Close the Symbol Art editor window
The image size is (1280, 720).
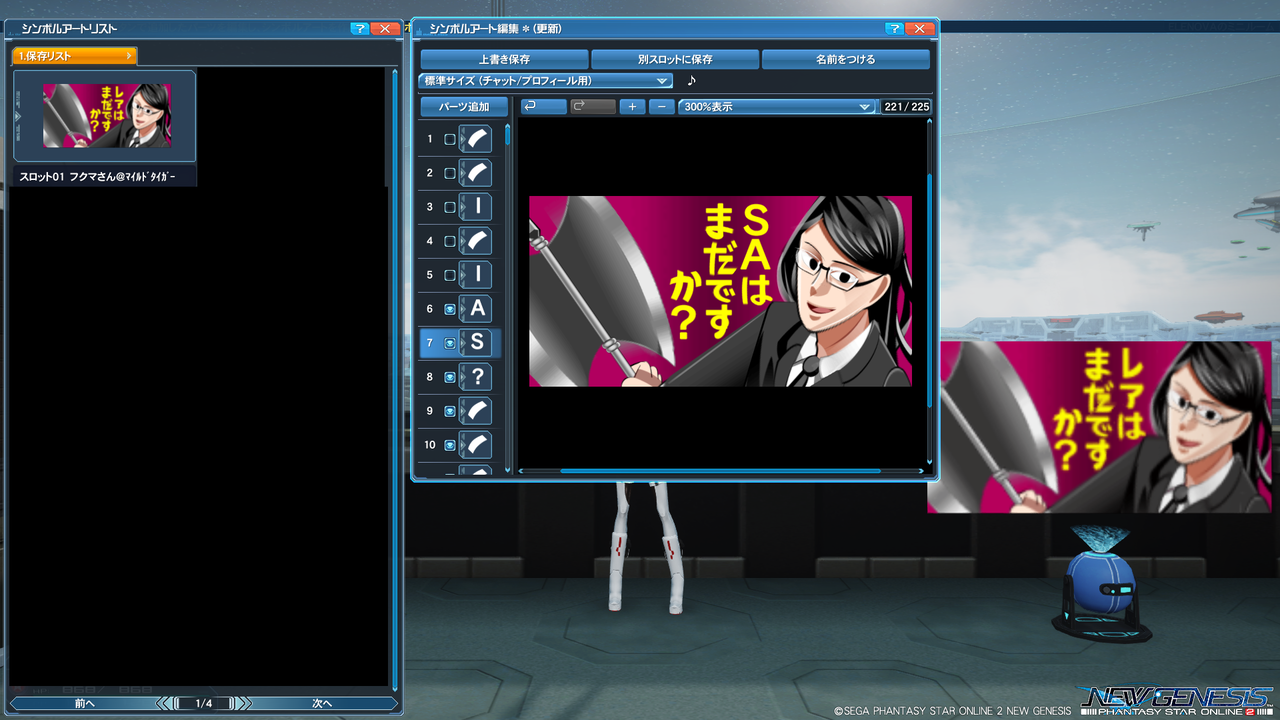(x=920, y=29)
